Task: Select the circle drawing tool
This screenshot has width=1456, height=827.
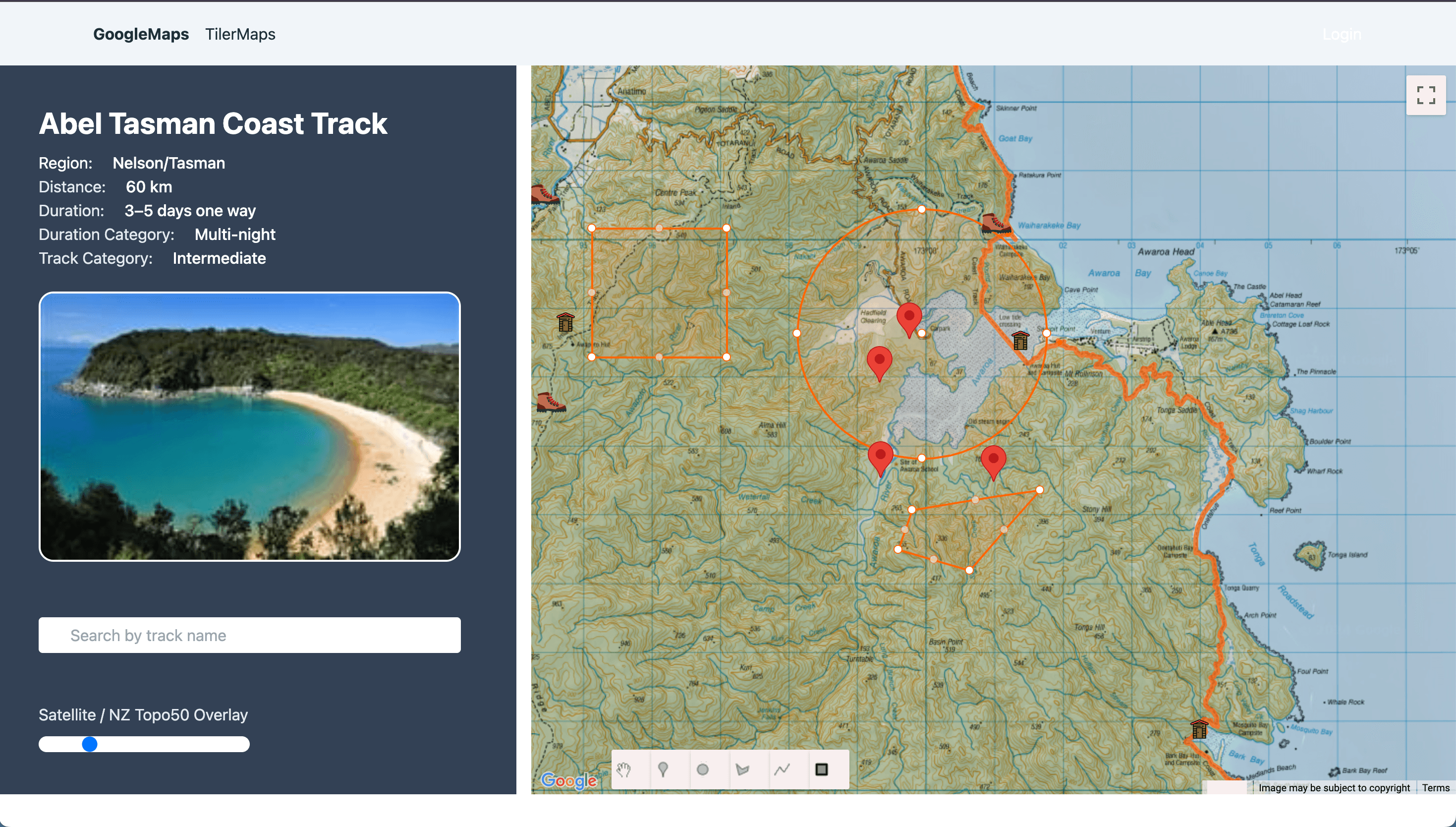Action: tap(703, 769)
